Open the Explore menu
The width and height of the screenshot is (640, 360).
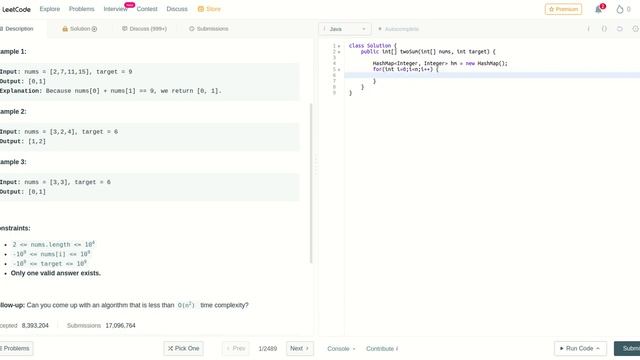(50, 9)
